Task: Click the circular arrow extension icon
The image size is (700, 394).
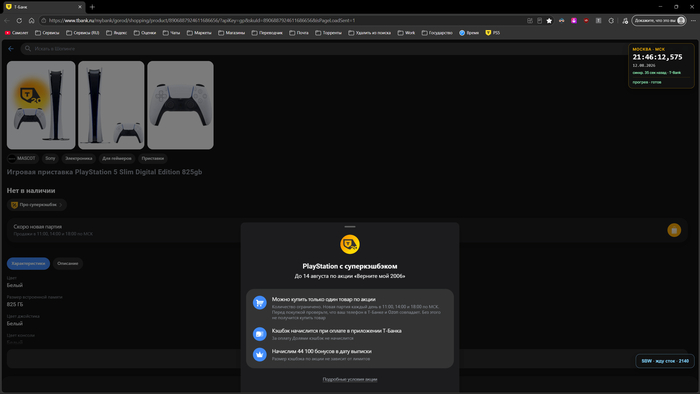Action: [611, 21]
